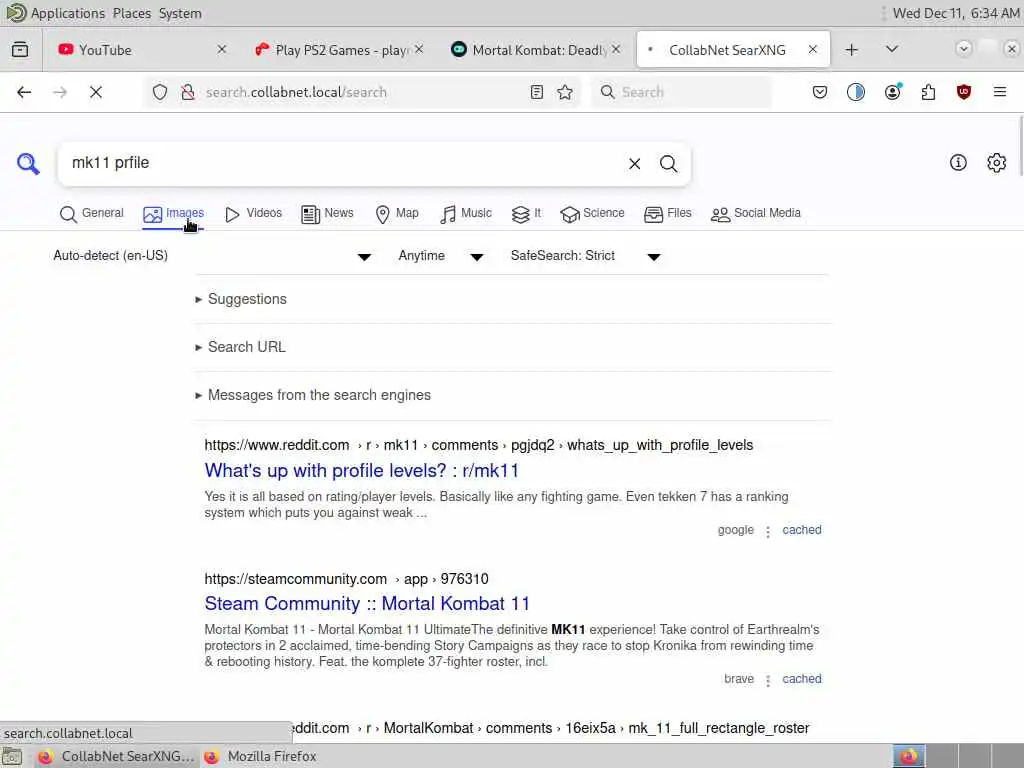Open the Applications menu
The height and width of the screenshot is (768, 1024).
click(x=67, y=13)
